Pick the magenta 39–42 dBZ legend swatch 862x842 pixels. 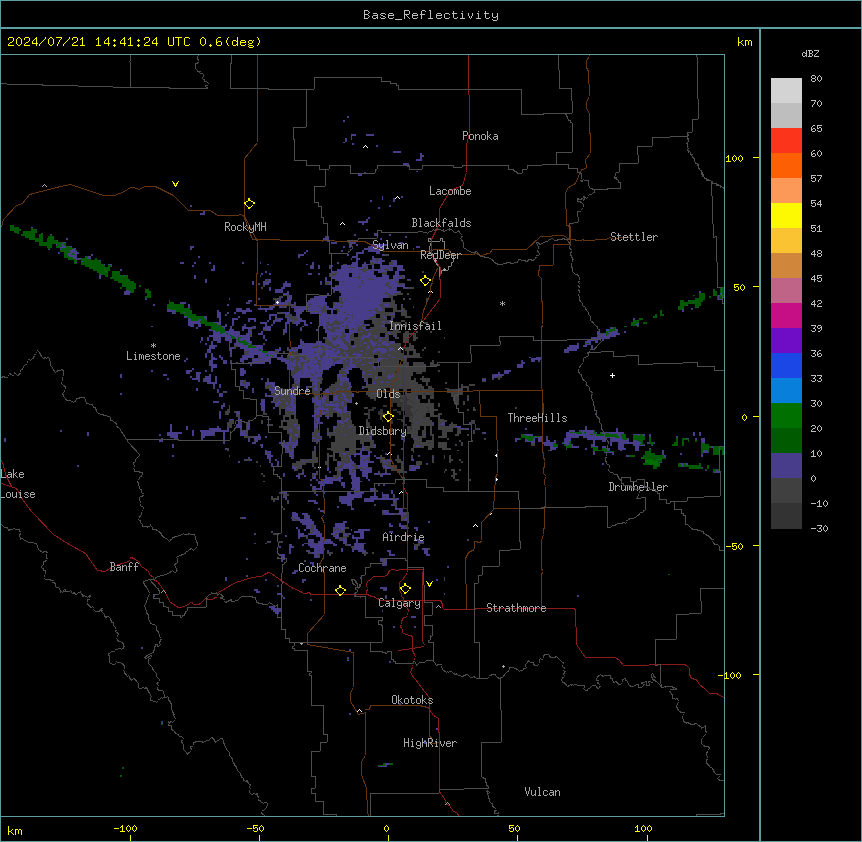click(786, 315)
